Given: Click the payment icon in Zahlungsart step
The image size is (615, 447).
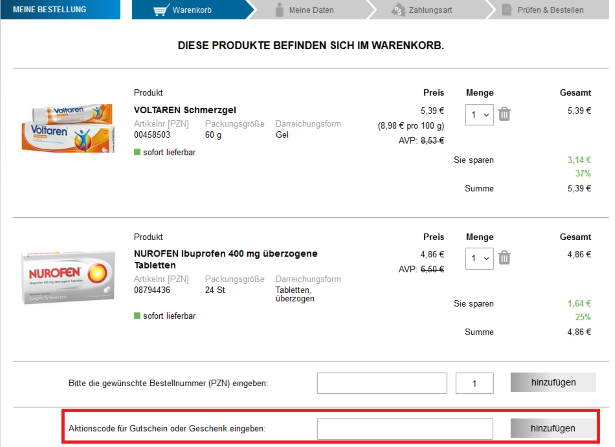Looking at the screenshot, I should click(398, 10).
